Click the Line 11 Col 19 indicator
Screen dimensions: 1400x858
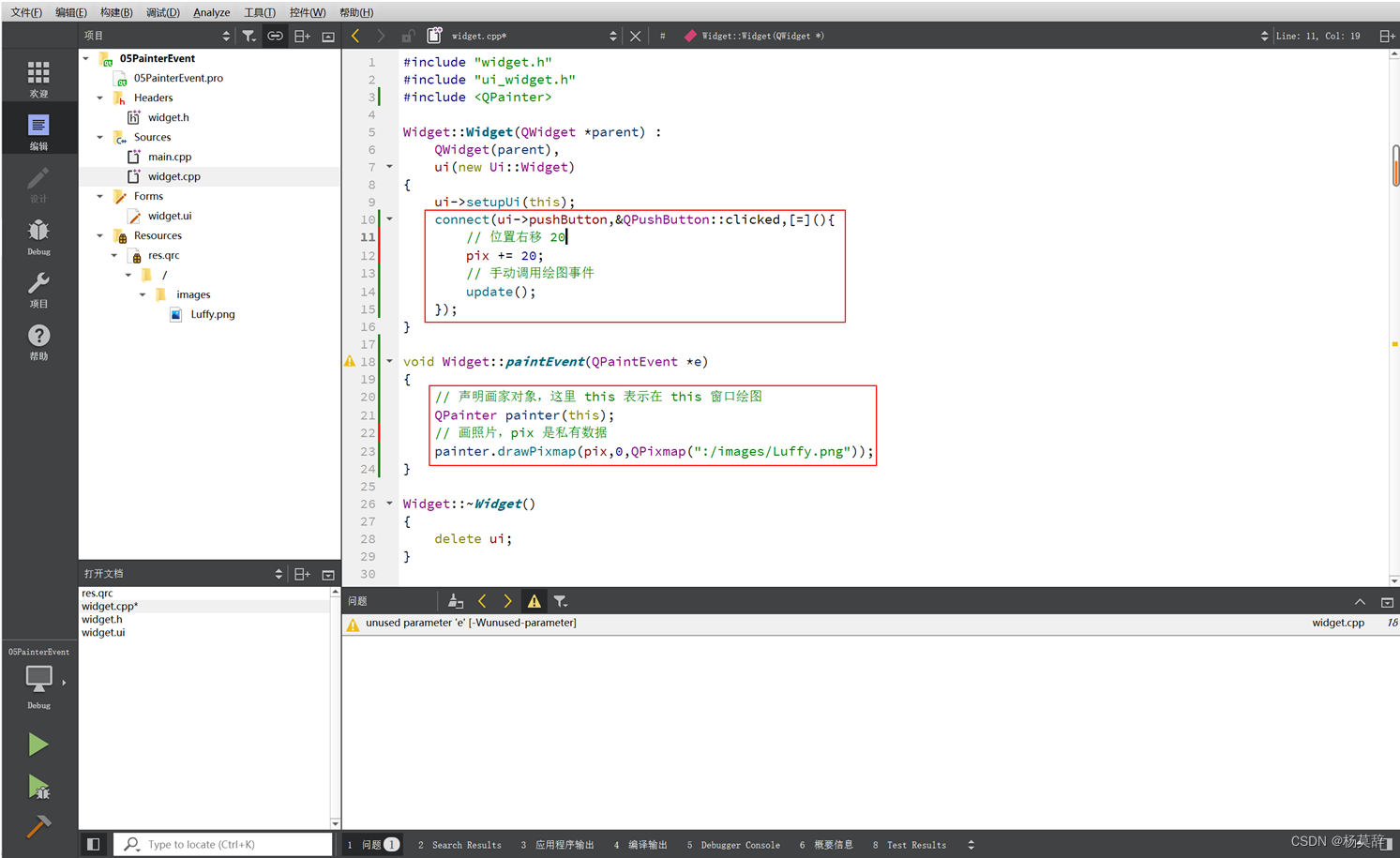(x=1317, y=36)
